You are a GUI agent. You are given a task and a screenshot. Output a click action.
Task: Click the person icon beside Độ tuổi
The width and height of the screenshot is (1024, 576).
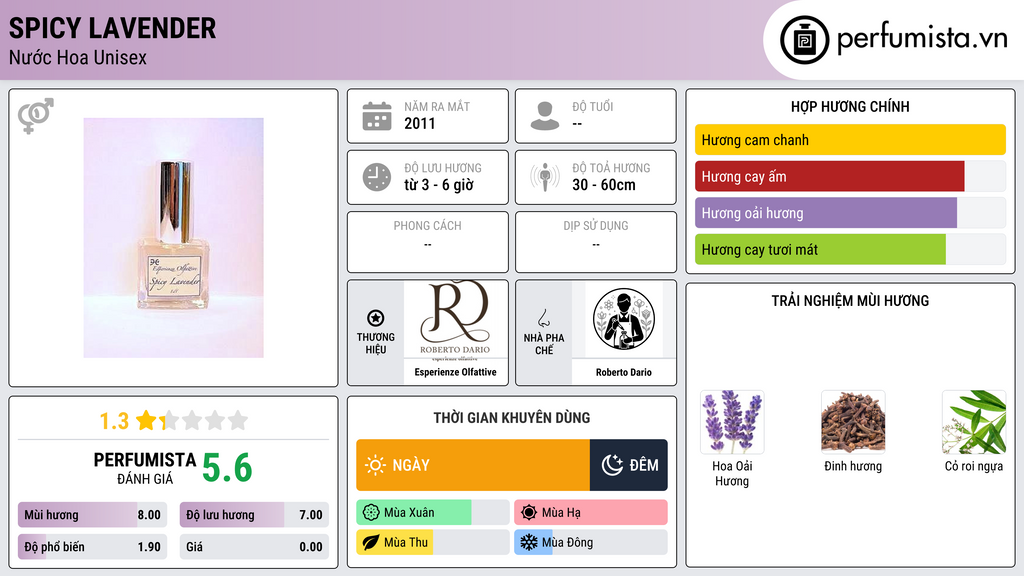tap(545, 116)
